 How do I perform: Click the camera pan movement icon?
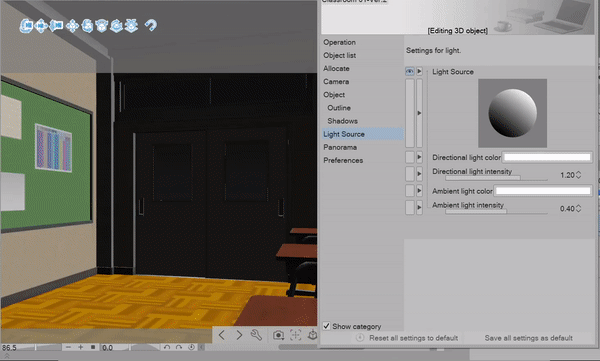(x=41, y=26)
